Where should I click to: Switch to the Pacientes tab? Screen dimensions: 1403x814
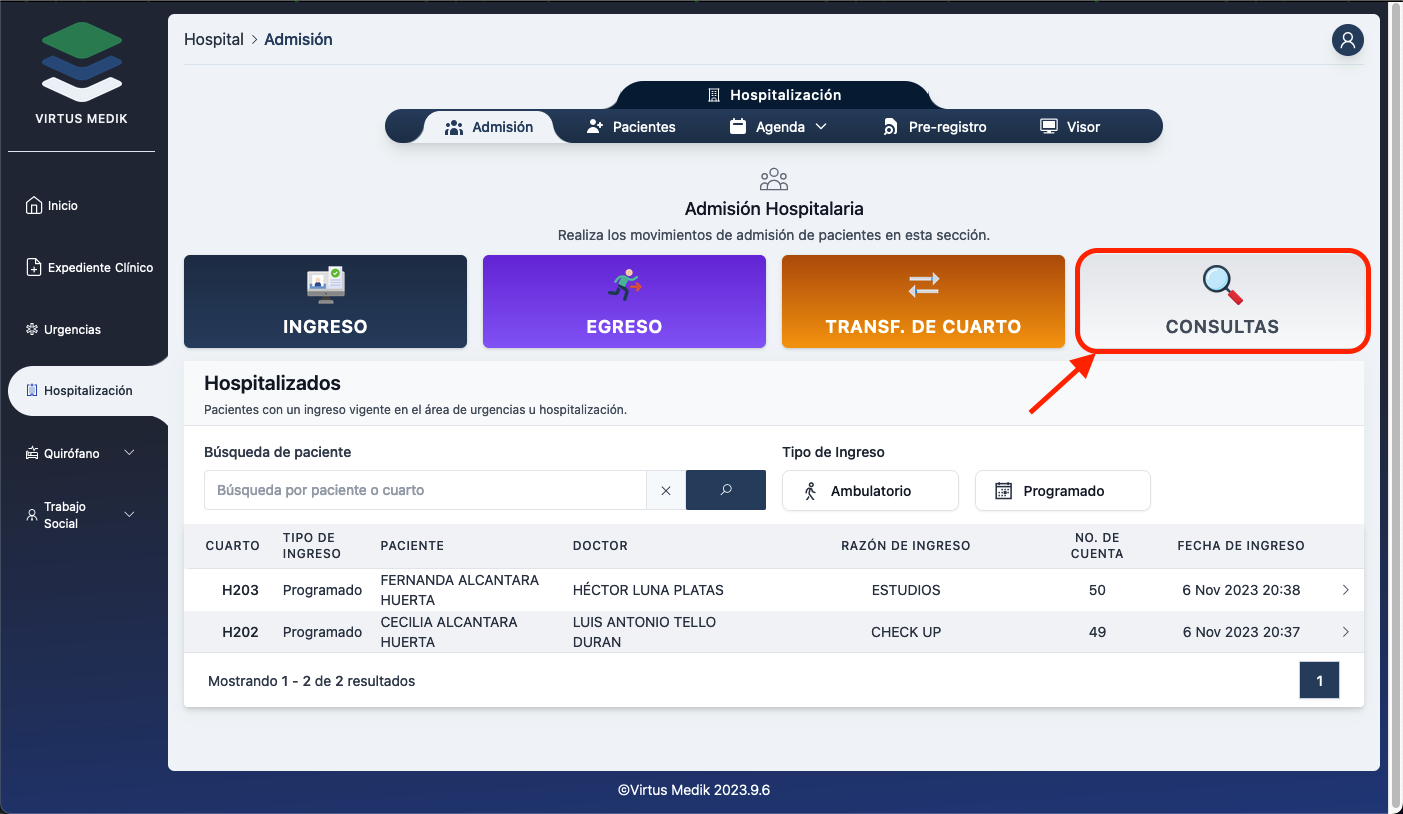click(x=631, y=127)
